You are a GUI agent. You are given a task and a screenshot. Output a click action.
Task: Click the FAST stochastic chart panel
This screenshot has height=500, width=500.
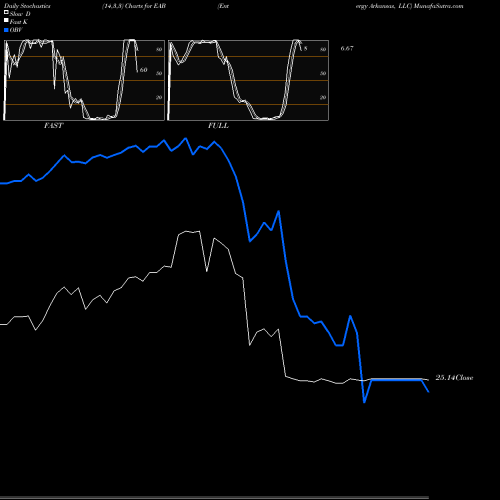pyautogui.click(x=84, y=80)
